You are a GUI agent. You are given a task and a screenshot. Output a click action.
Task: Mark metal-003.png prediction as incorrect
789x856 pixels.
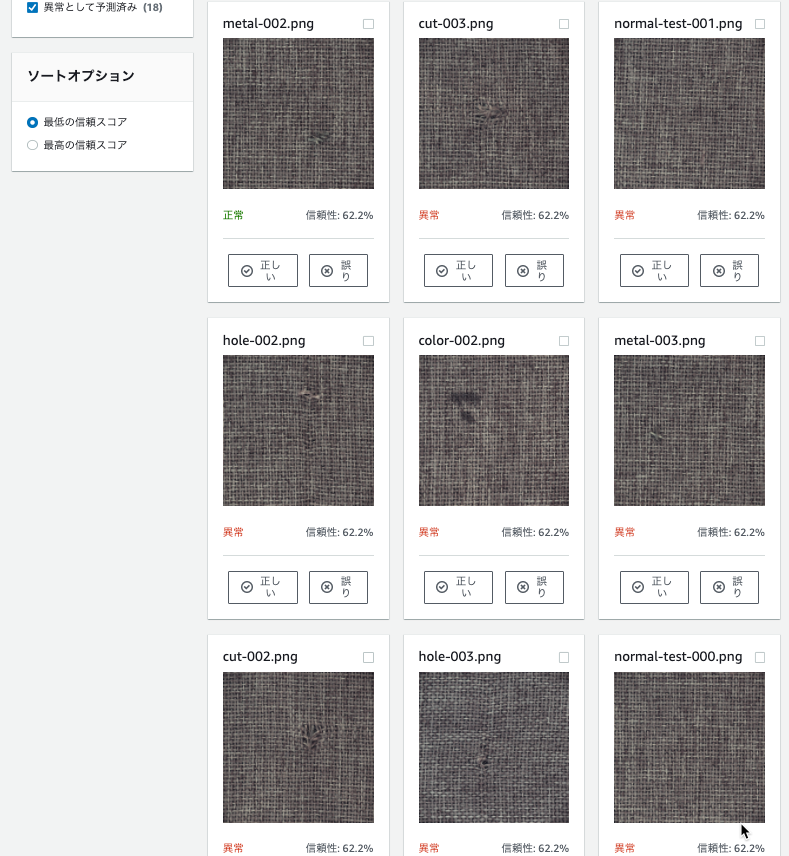[729, 587]
